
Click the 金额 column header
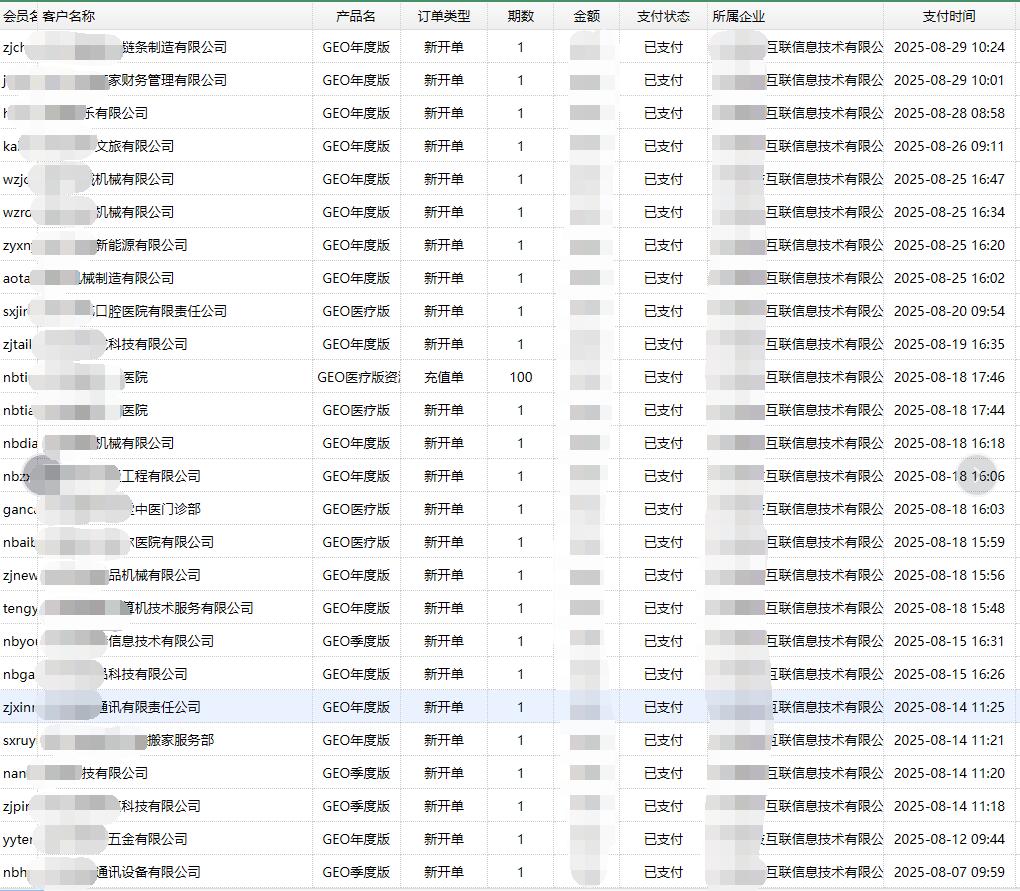coord(586,16)
